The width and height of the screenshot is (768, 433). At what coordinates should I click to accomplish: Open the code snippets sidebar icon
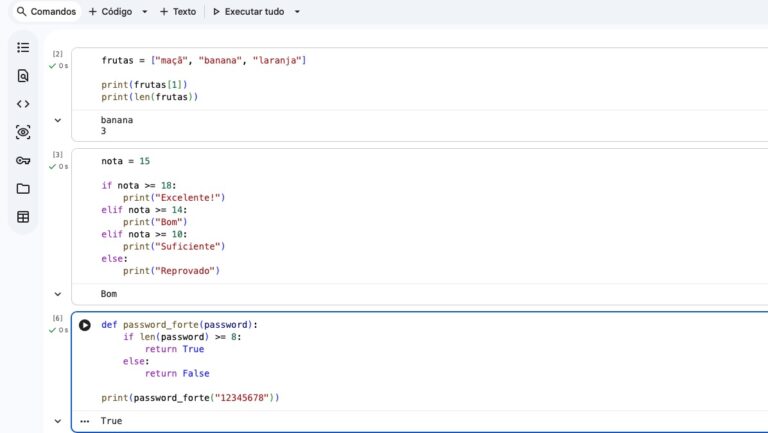click(x=23, y=104)
